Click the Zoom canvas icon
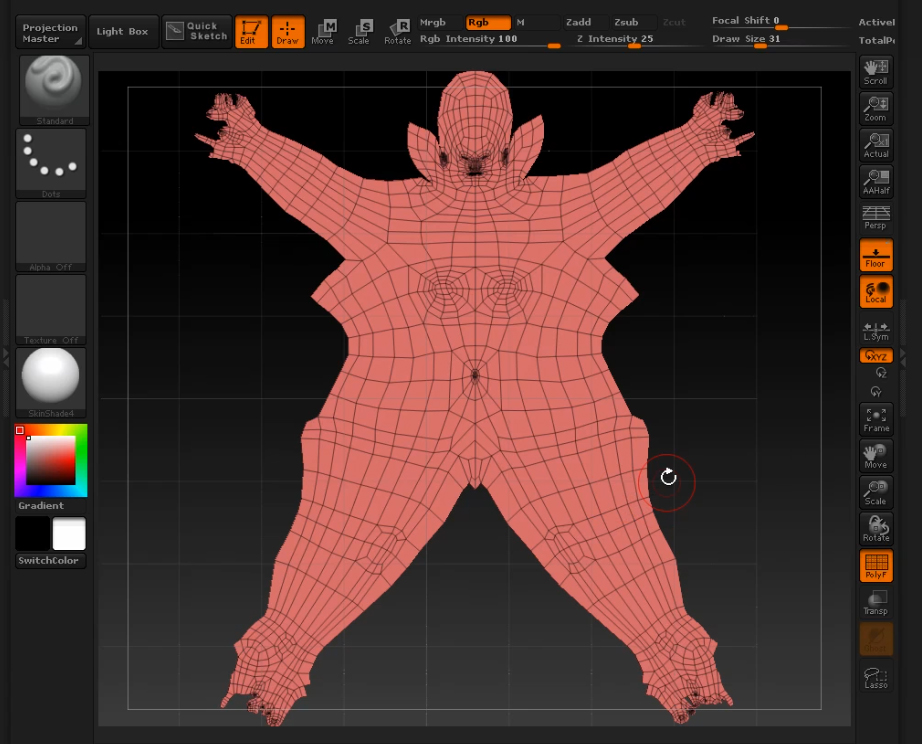Viewport: 922px width, 744px height. tap(876, 108)
